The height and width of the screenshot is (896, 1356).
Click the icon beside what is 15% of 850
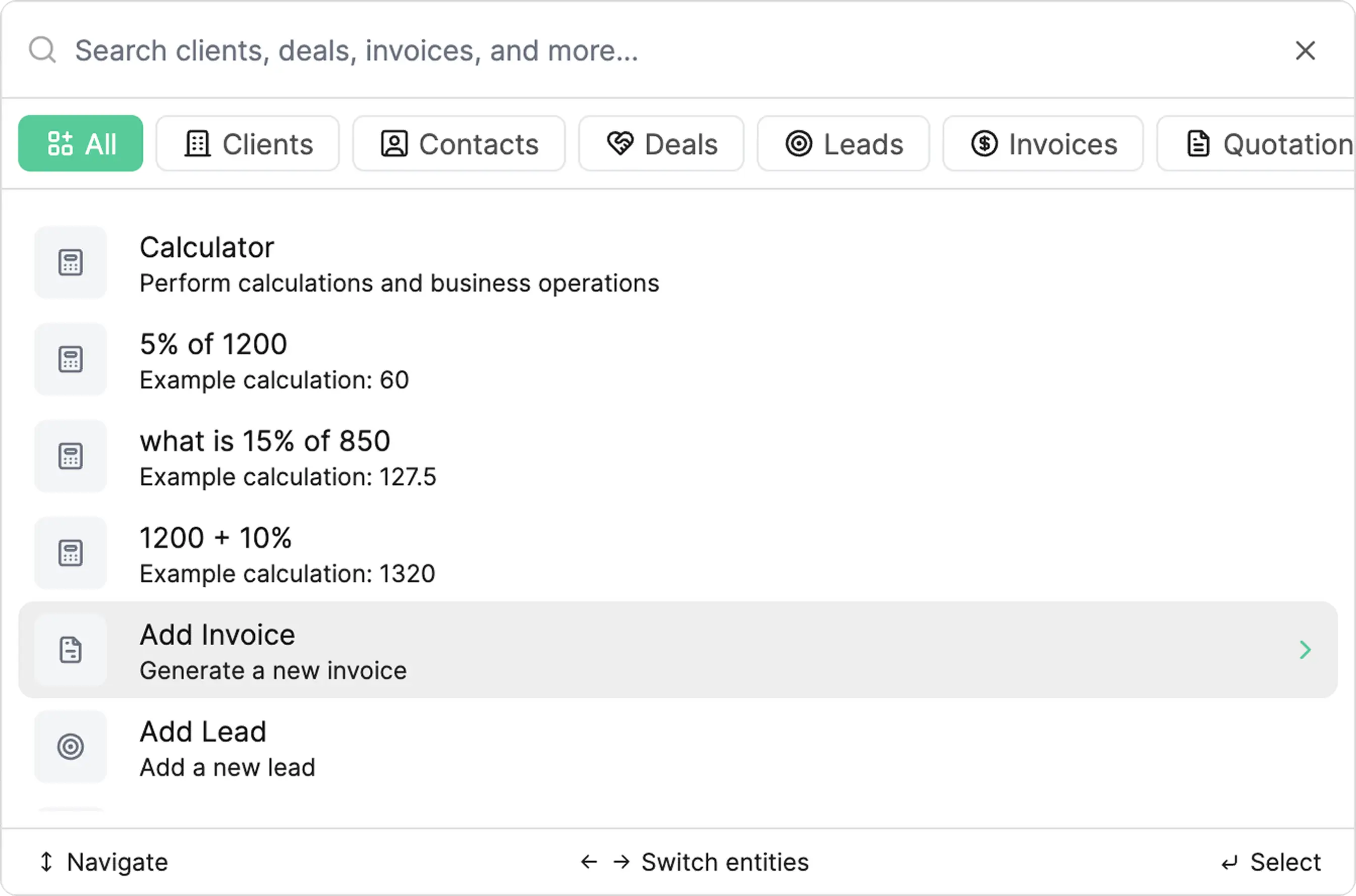70,456
